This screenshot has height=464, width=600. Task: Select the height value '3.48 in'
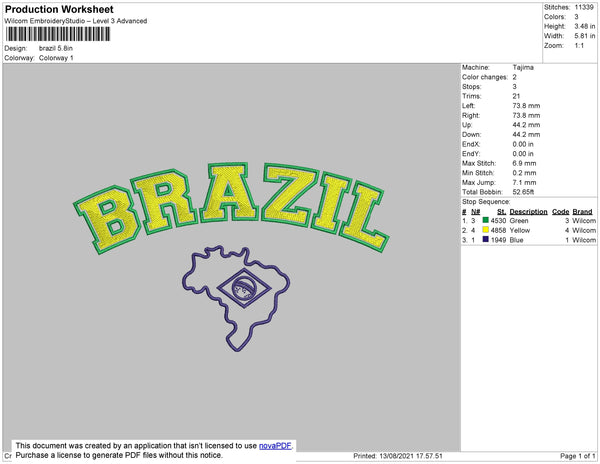point(585,26)
